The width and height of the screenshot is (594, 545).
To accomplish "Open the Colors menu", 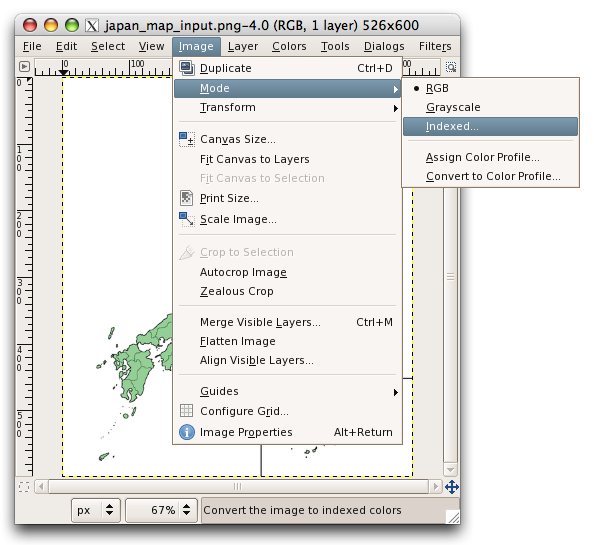I will (289, 46).
